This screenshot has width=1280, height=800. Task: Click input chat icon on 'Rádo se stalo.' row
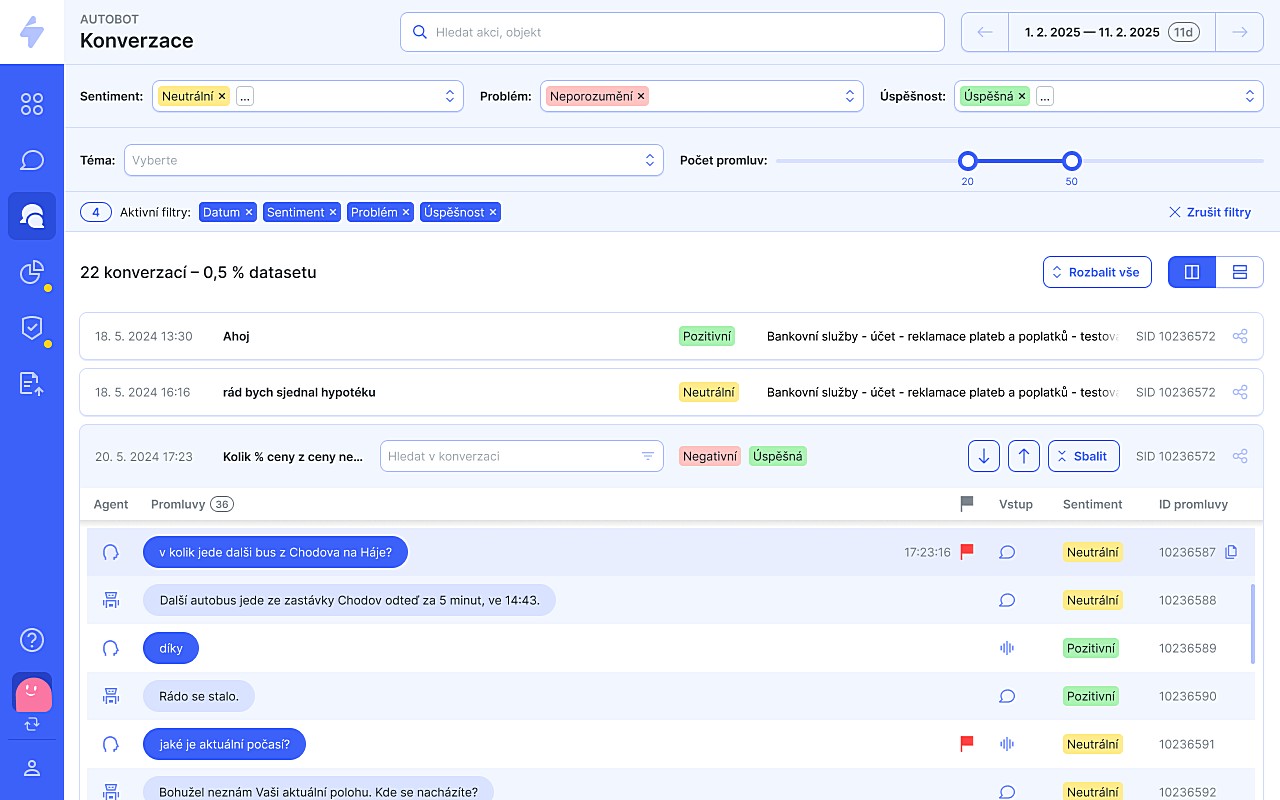pos(1007,696)
